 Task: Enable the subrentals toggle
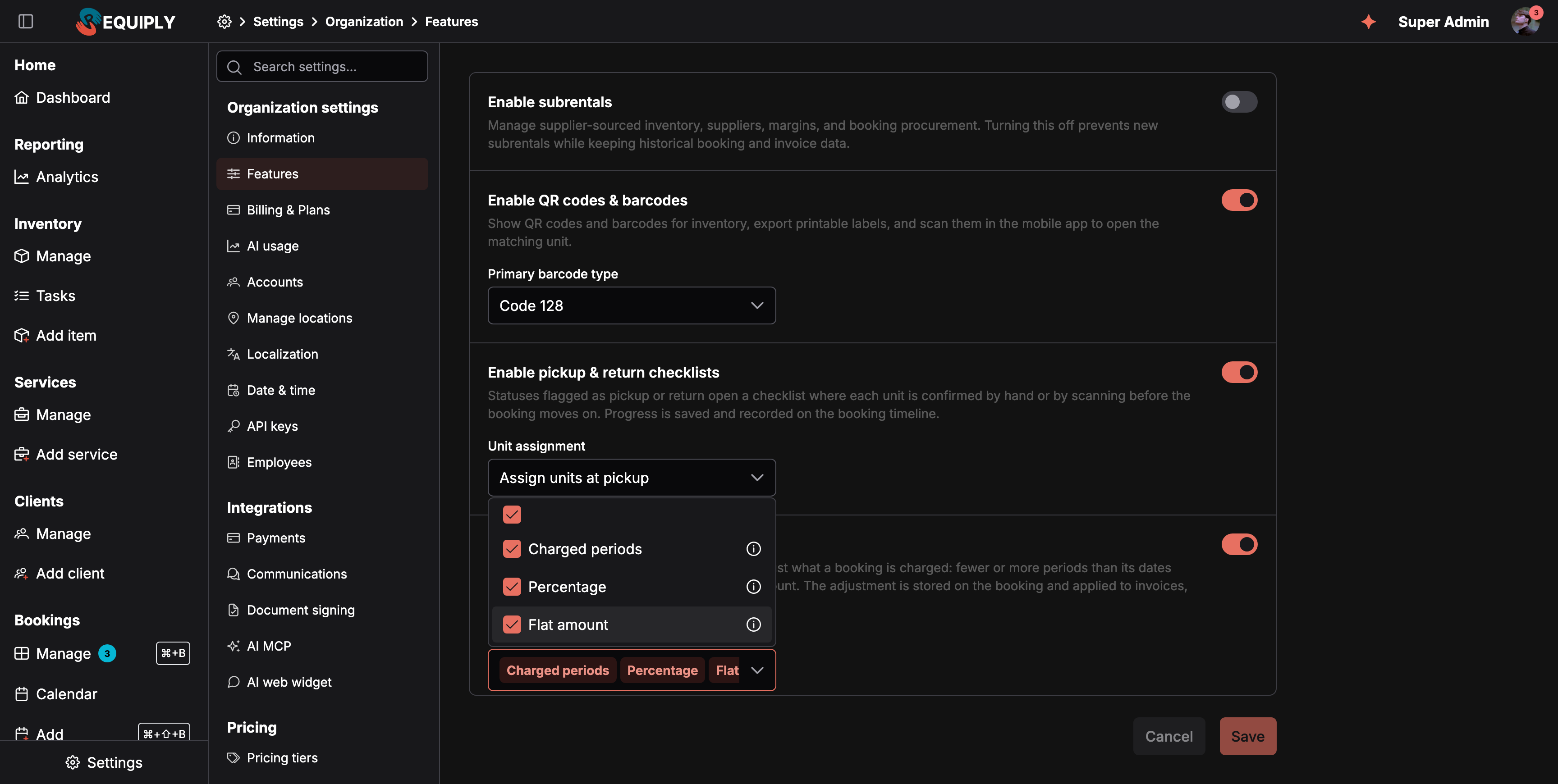coord(1239,101)
